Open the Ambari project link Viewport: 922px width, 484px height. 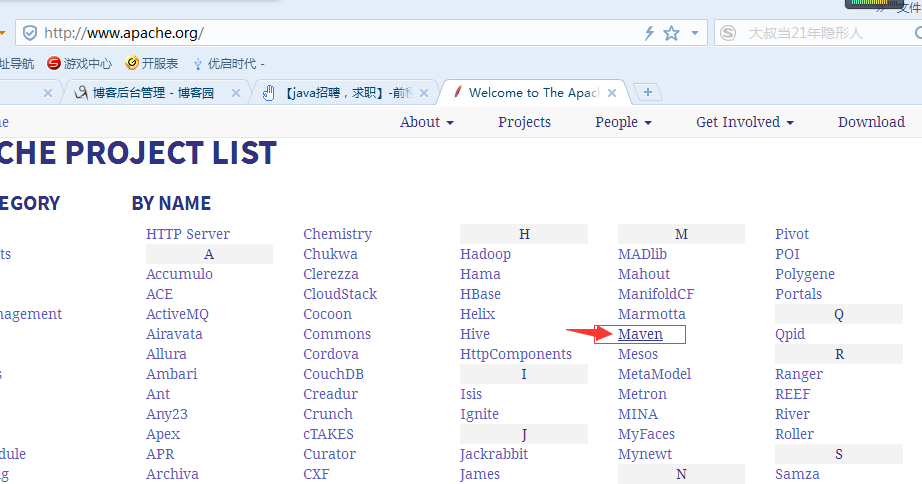[171, 374]
